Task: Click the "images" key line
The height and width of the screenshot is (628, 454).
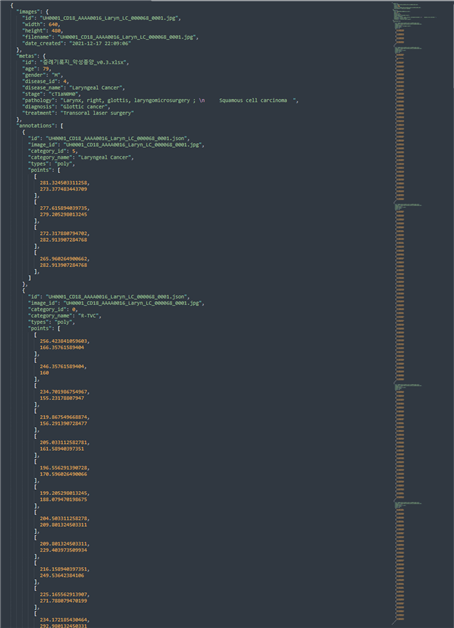Action: pyautogui.click(x=32, y=12)
